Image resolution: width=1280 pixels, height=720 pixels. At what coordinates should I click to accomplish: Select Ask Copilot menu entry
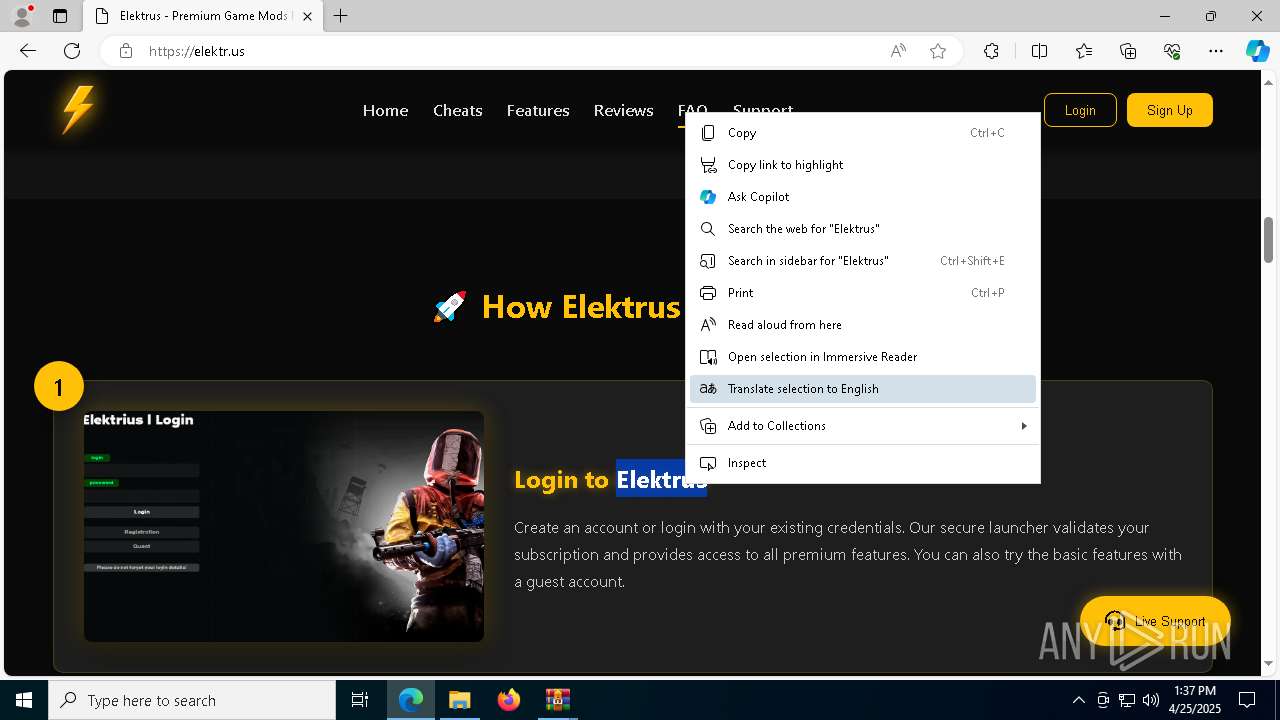pyautogui.click(x=863, y=197)
